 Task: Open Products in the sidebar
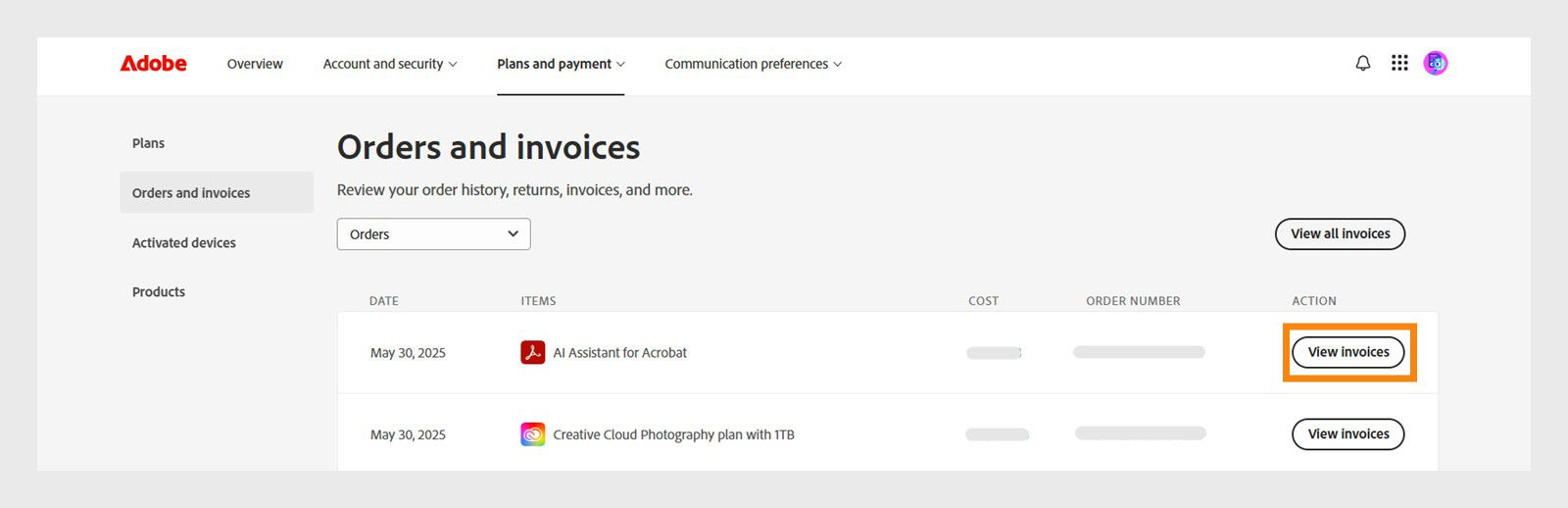click(159, 292)
